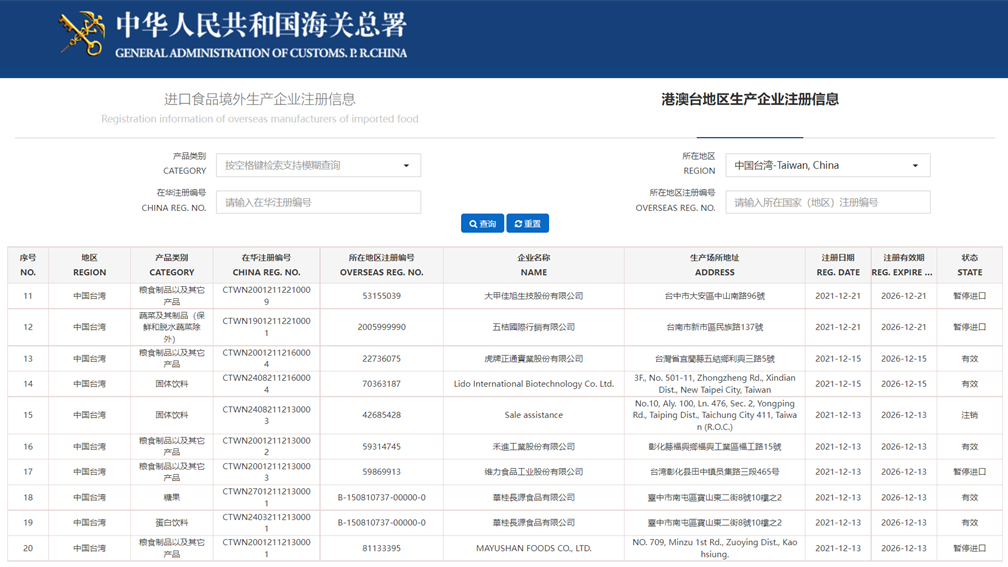Click overseas reg number 53155039 cell

381,296
